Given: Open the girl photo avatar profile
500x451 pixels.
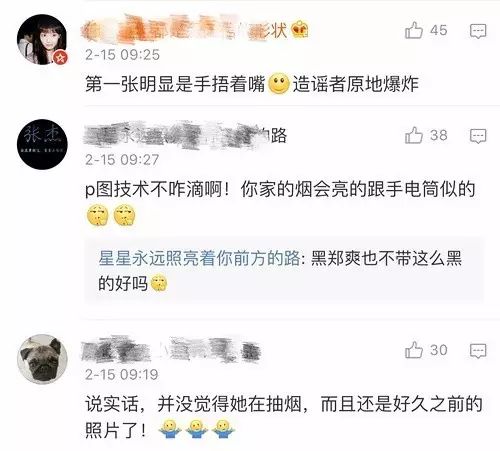Looking at the screenshot, I should coord(42,39).
